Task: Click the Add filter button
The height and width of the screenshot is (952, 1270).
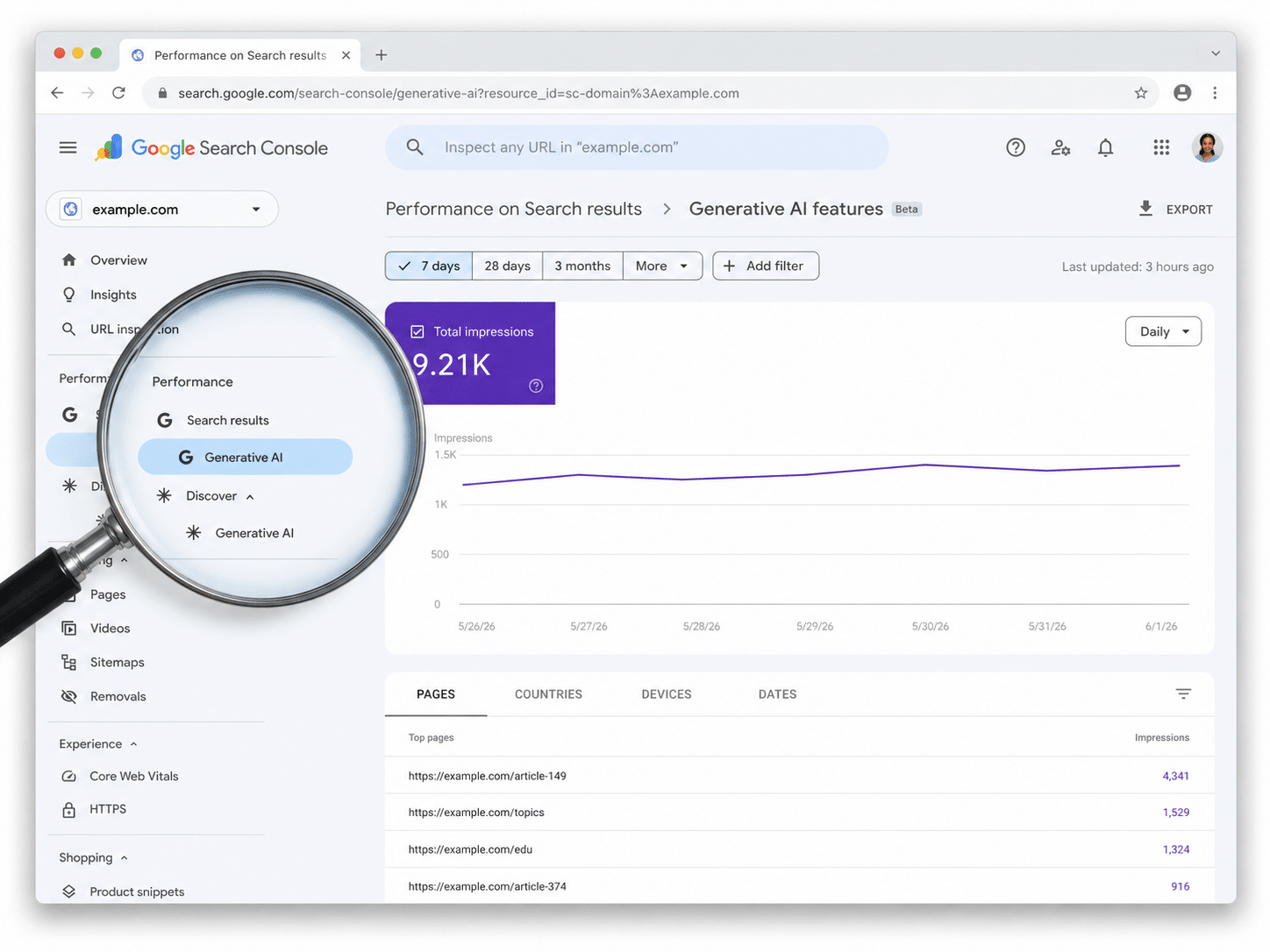Action: click(x=766, y=266)
